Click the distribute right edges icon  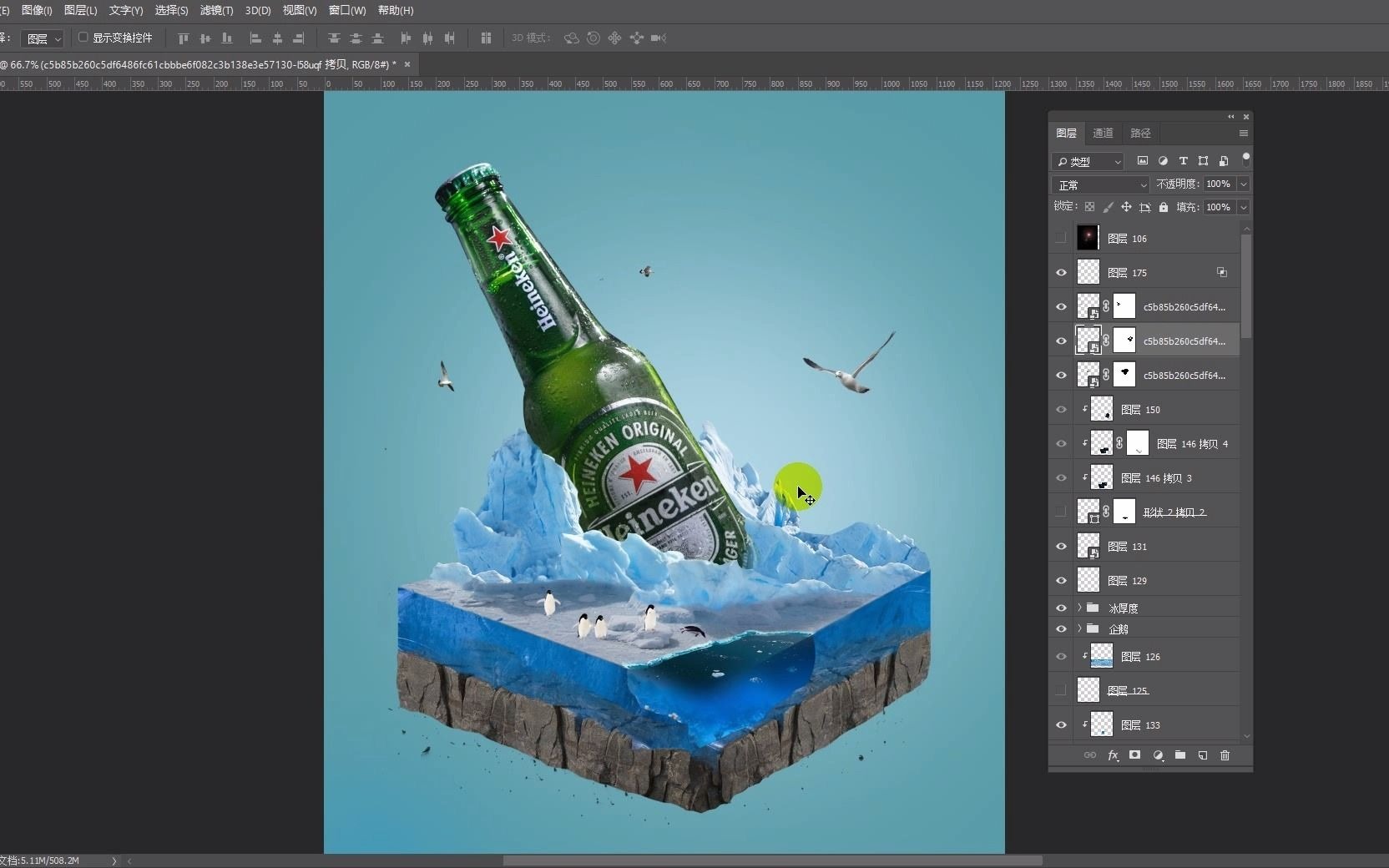pos(450,38)
